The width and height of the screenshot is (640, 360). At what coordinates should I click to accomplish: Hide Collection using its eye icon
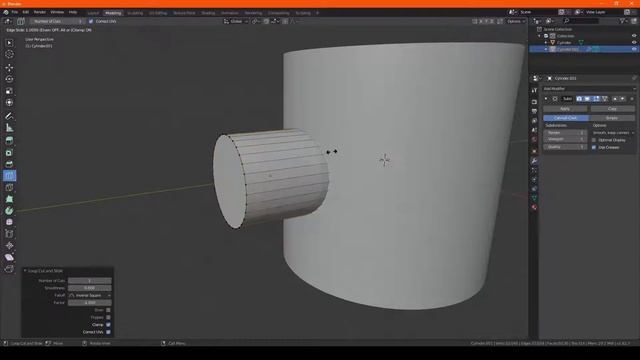(x=634, y=36)
